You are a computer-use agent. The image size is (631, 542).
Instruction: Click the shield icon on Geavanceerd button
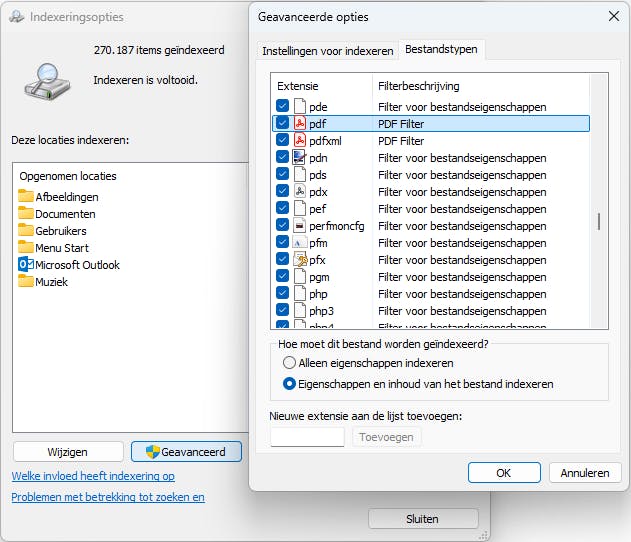(153, 452)
